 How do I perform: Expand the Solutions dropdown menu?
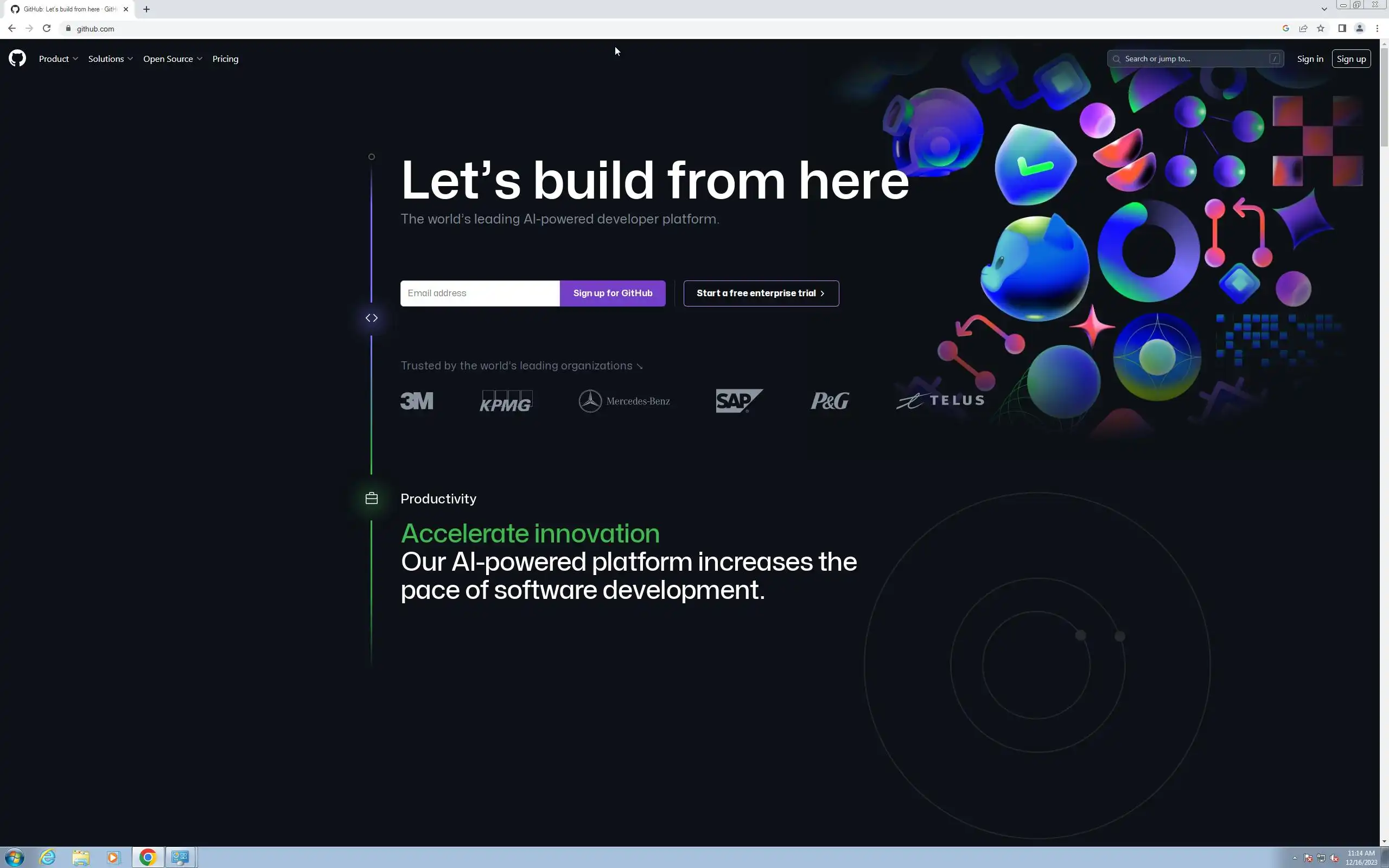tap(110, 59)
